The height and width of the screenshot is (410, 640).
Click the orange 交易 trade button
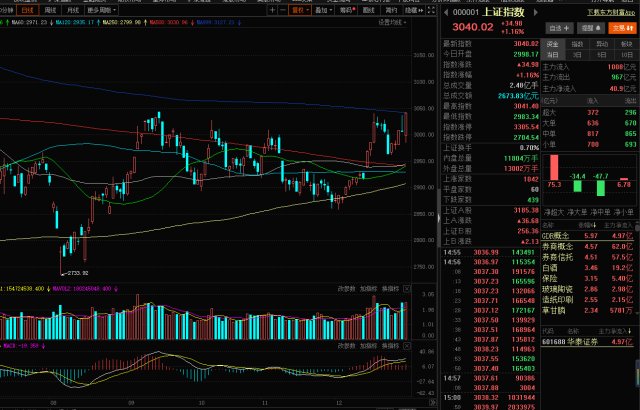click(621, 29)
